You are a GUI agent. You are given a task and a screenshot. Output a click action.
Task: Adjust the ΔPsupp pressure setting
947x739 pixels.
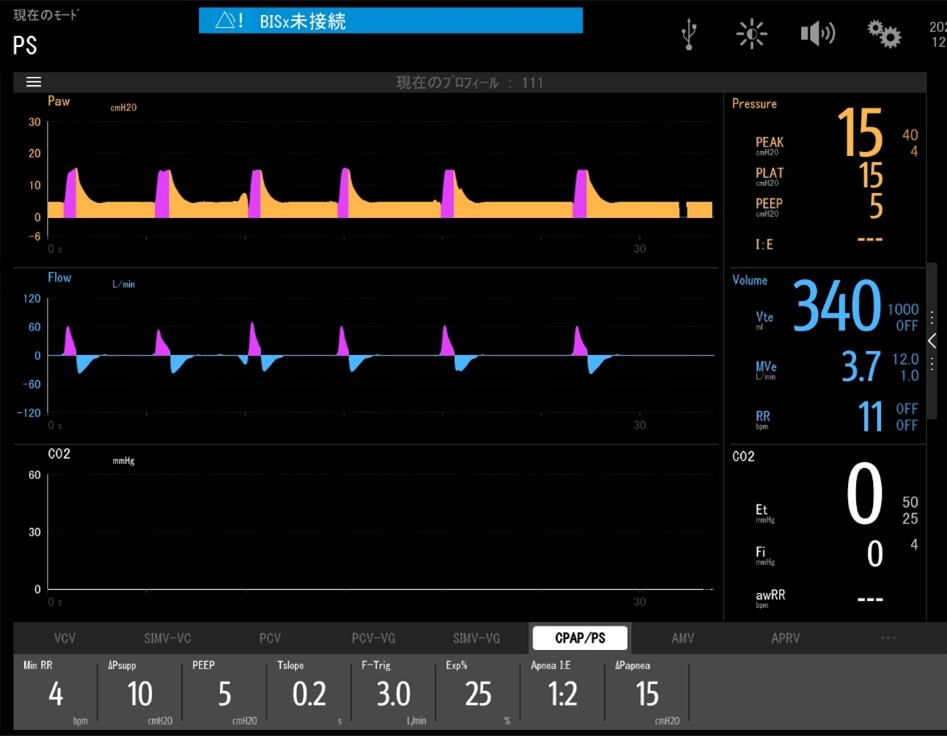click(140, 693)
